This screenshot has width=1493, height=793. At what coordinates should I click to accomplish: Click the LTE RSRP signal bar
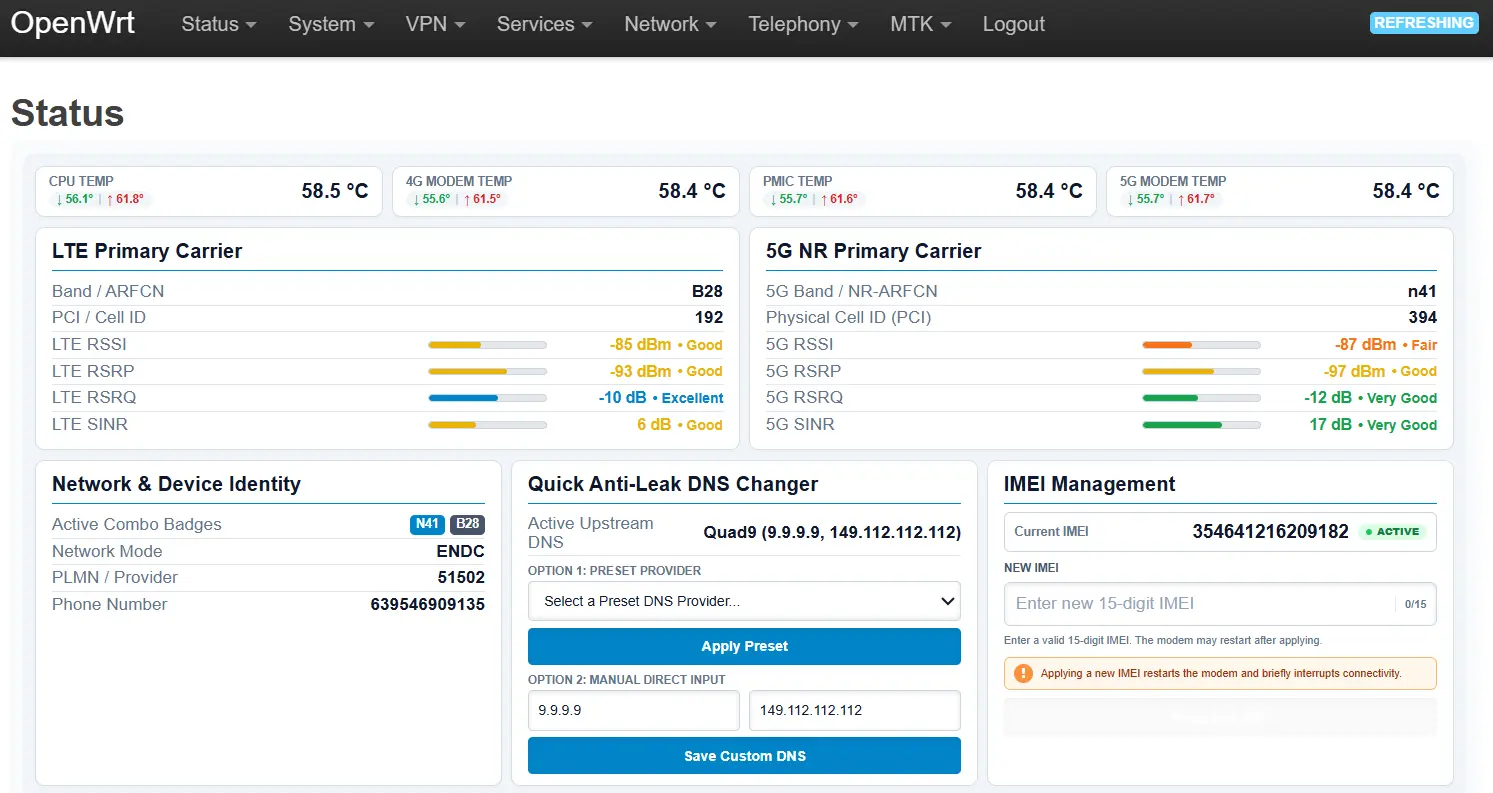click(488, 371)
